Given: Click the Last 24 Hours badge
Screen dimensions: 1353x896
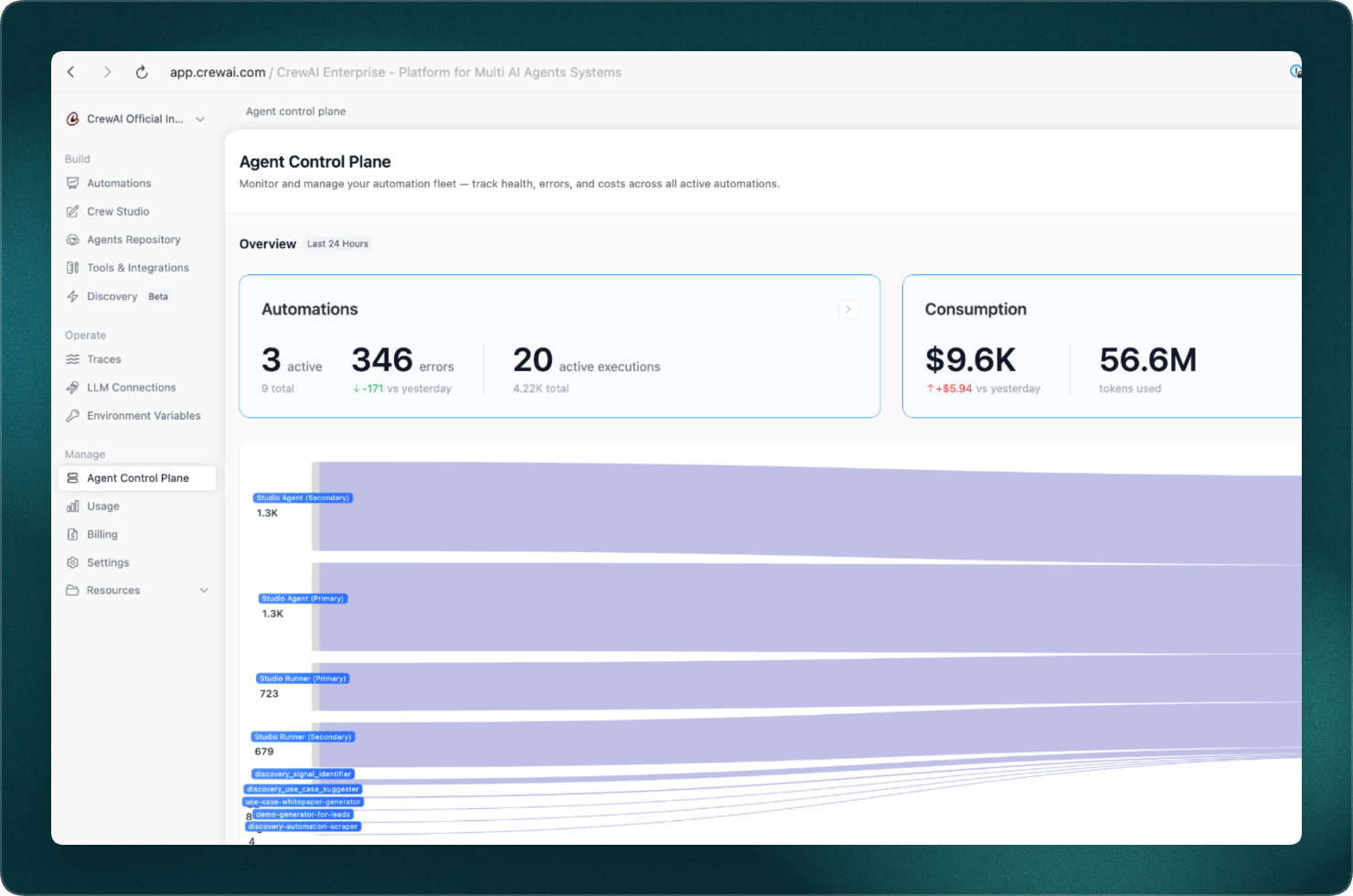Looking at the screenshot, I should pos(337,244).
